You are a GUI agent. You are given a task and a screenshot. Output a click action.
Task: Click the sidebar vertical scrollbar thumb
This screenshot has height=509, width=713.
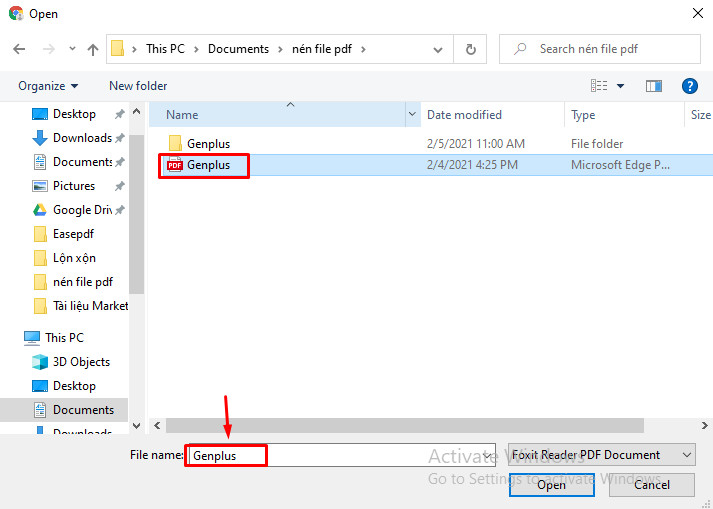click(x=136, y=214)
